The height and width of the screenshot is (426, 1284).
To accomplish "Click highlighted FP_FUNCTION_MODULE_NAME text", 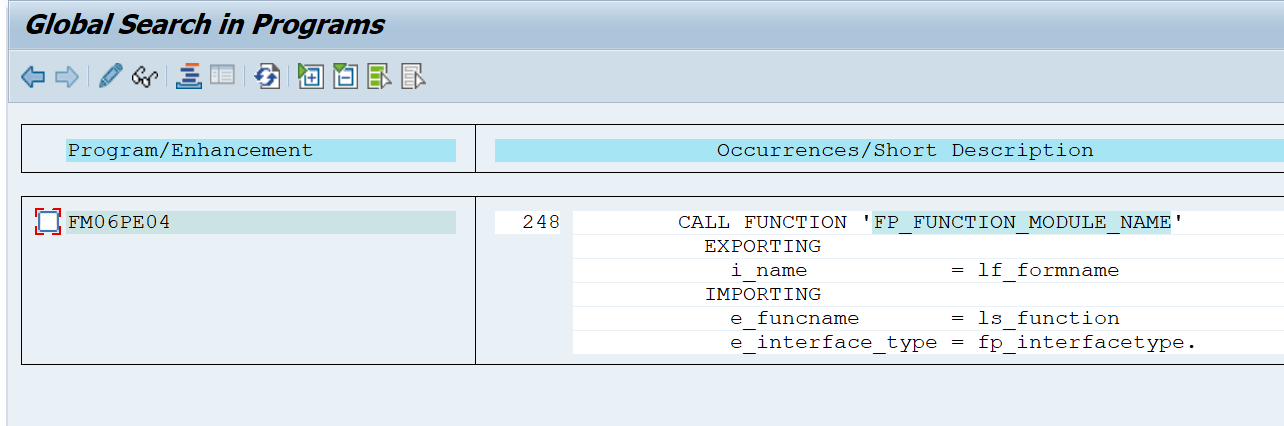I will point(1021,222).
